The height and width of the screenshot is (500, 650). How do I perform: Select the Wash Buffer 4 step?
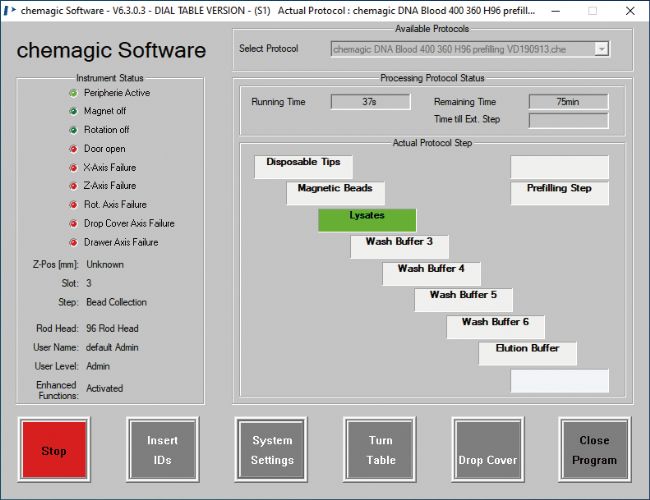[431, 274]
